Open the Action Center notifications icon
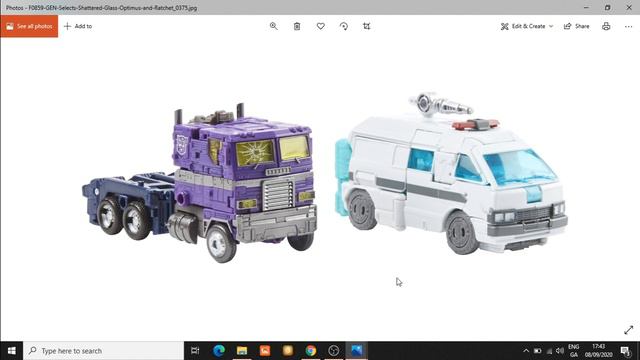Viewport: 640px width, 360px height. tap(626, 351)
